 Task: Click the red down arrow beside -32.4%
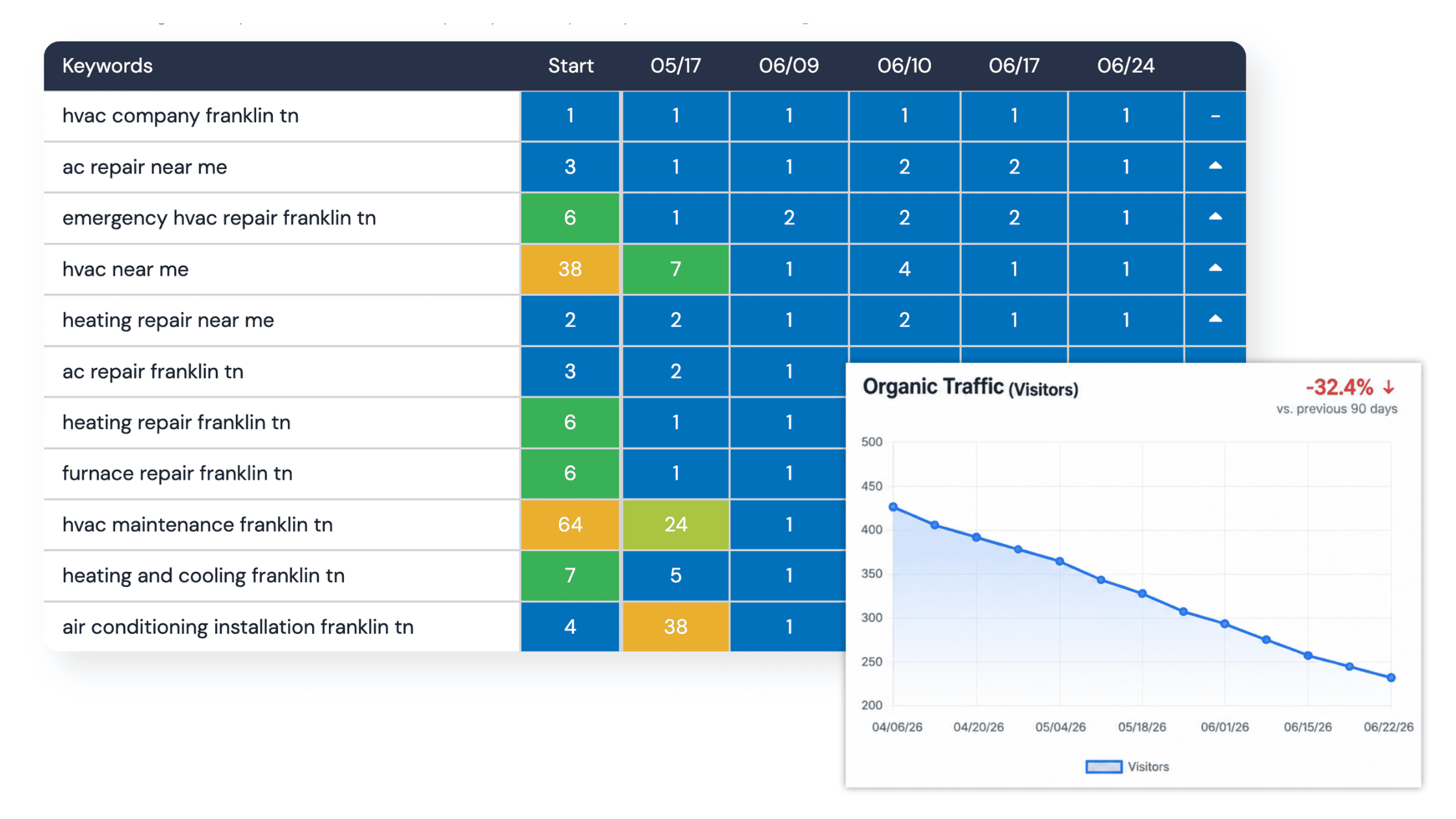[x=1388, y=388]
